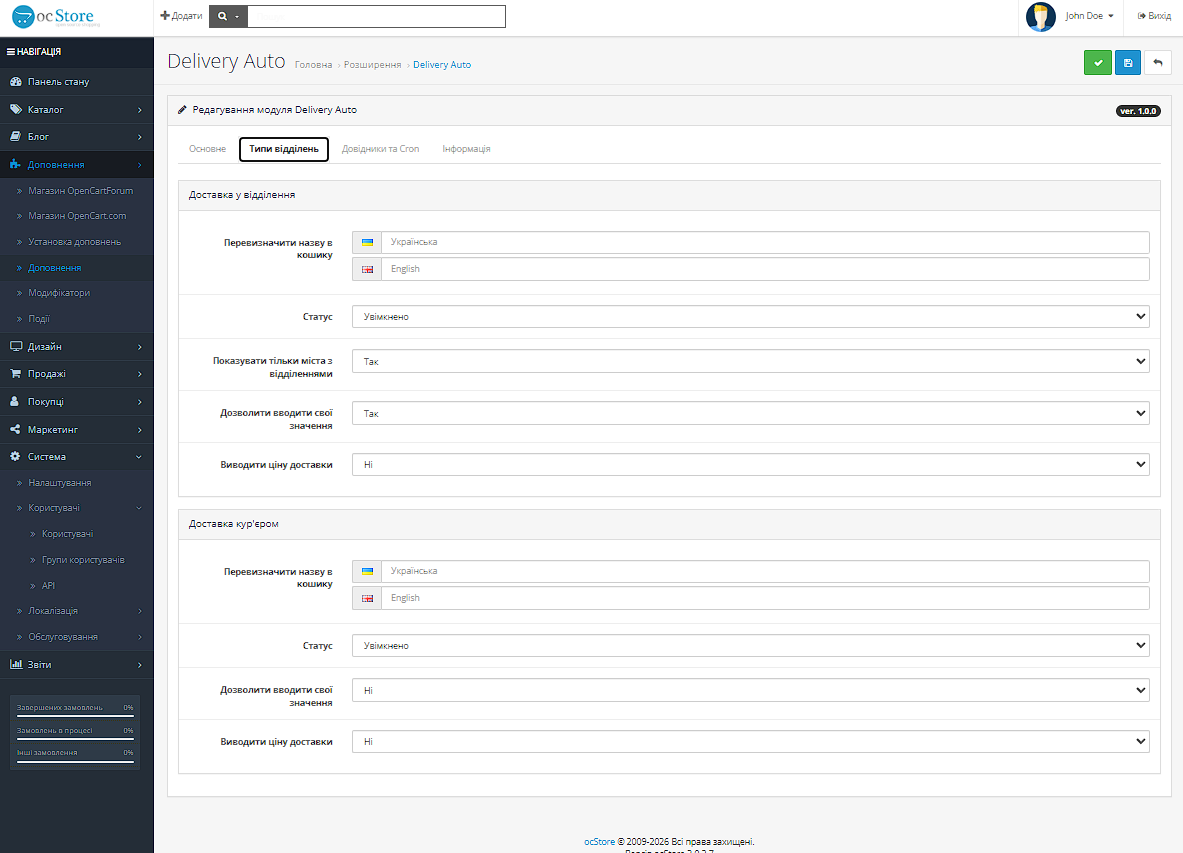Click Головна breadcrumb link
This screenshot has width=1183, height=853.
coord(313,65)
